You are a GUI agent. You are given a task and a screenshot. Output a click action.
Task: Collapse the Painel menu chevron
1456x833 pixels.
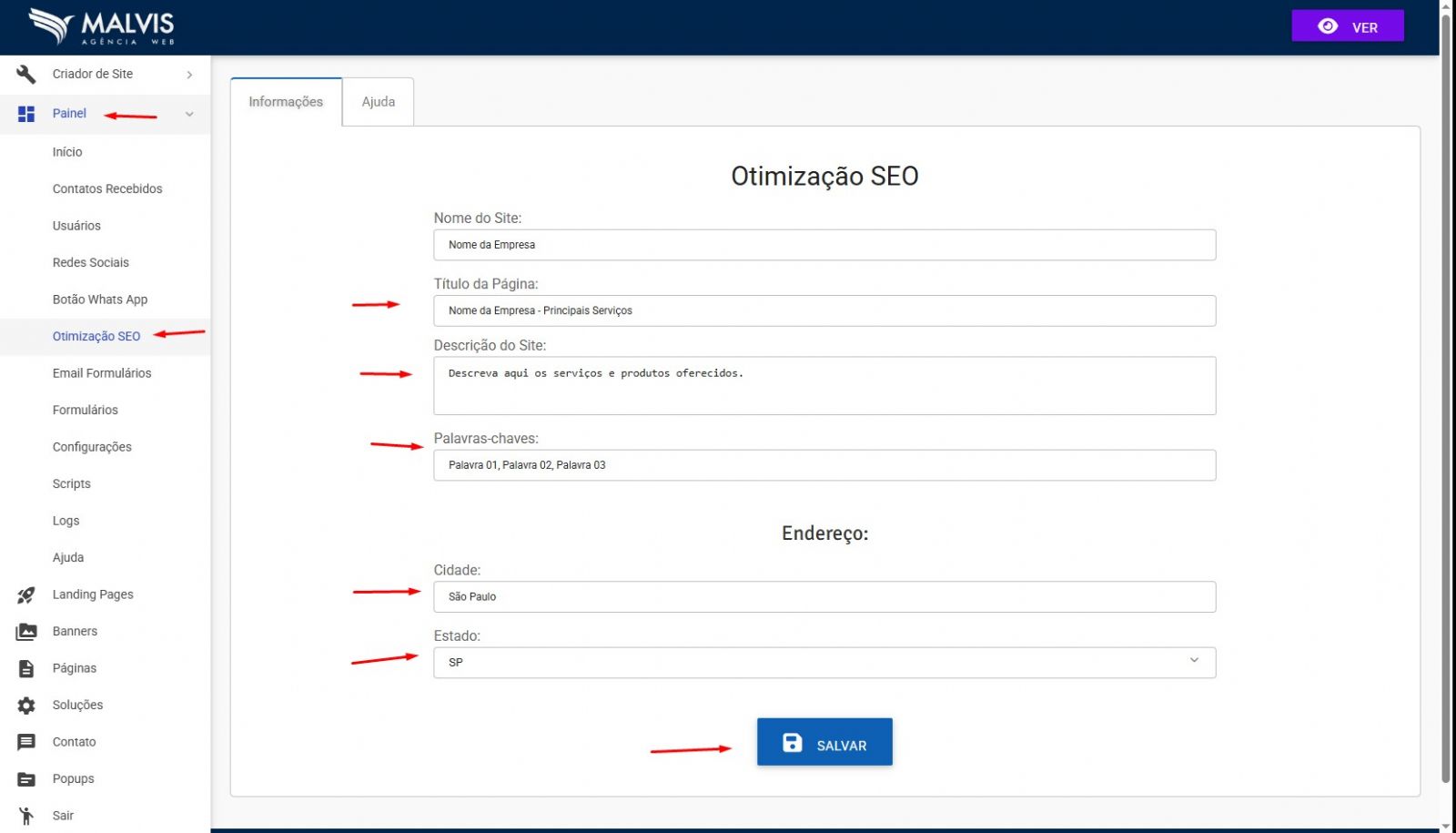tap(189, 114)
